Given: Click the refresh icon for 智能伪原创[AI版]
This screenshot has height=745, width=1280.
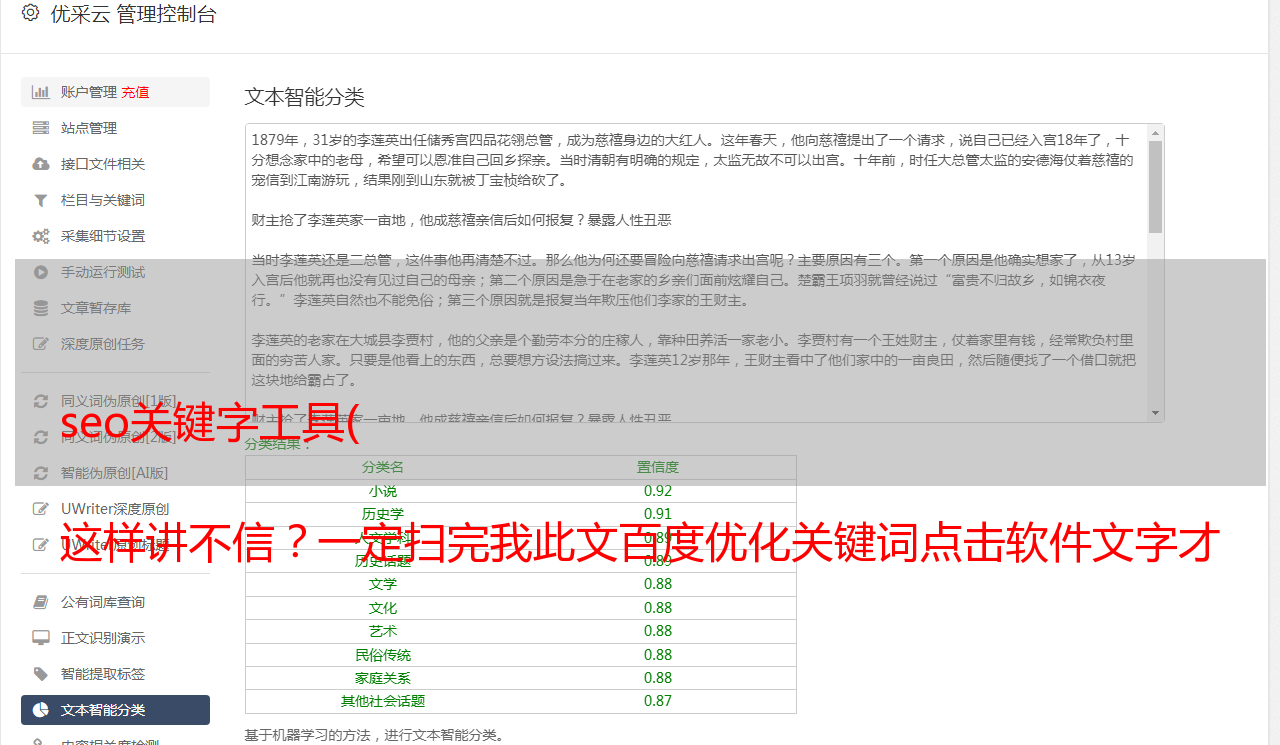Looking at the screenshot, I should pos(41,473).
